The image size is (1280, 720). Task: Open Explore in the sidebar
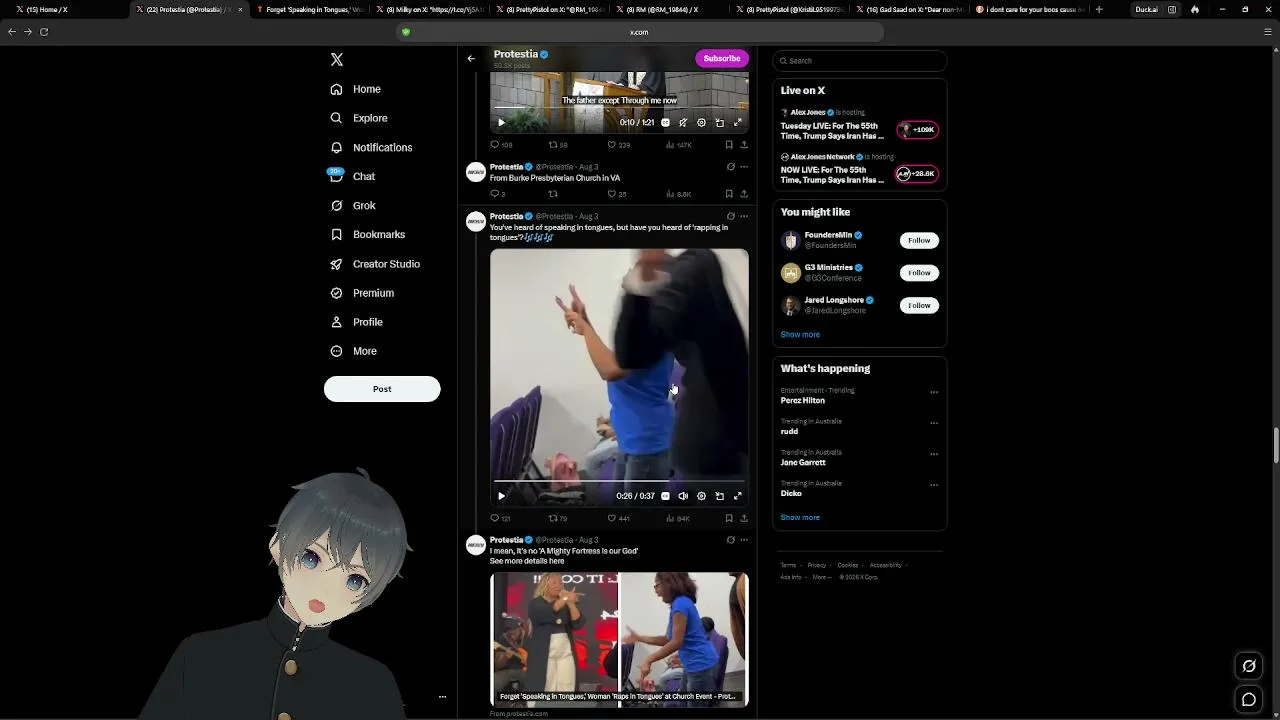359,118
